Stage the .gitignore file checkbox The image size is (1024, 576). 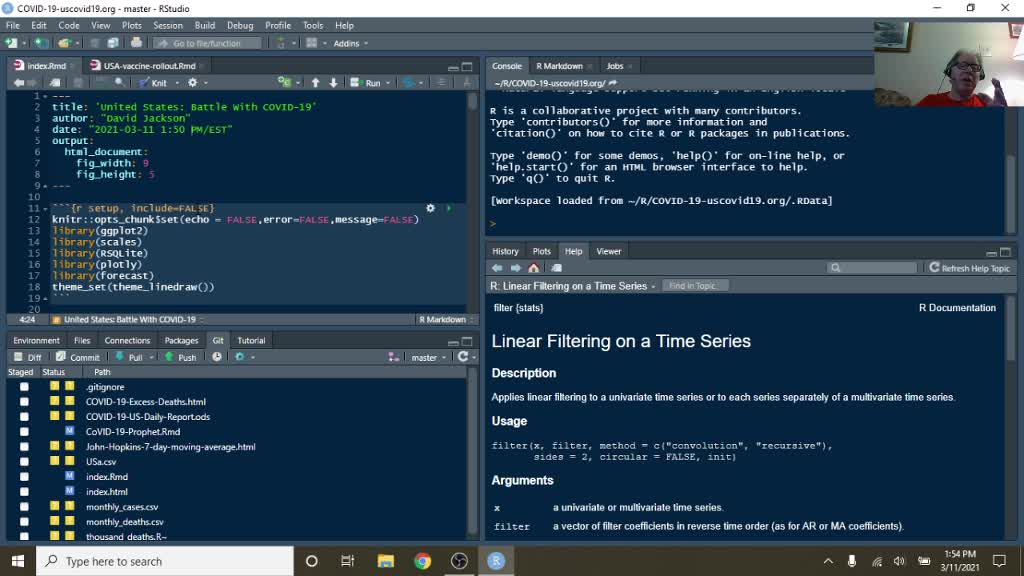pos(24,387)
